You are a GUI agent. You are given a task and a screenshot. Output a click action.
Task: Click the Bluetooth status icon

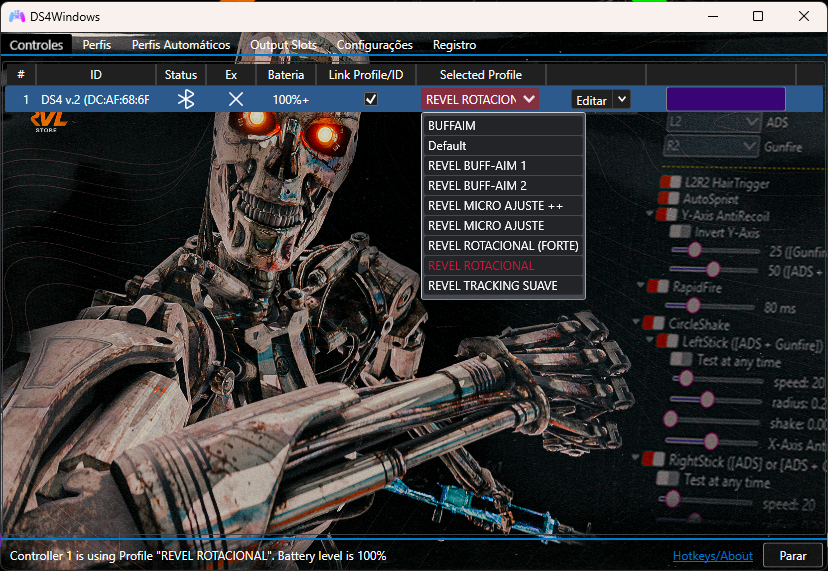tap(186, 99)
